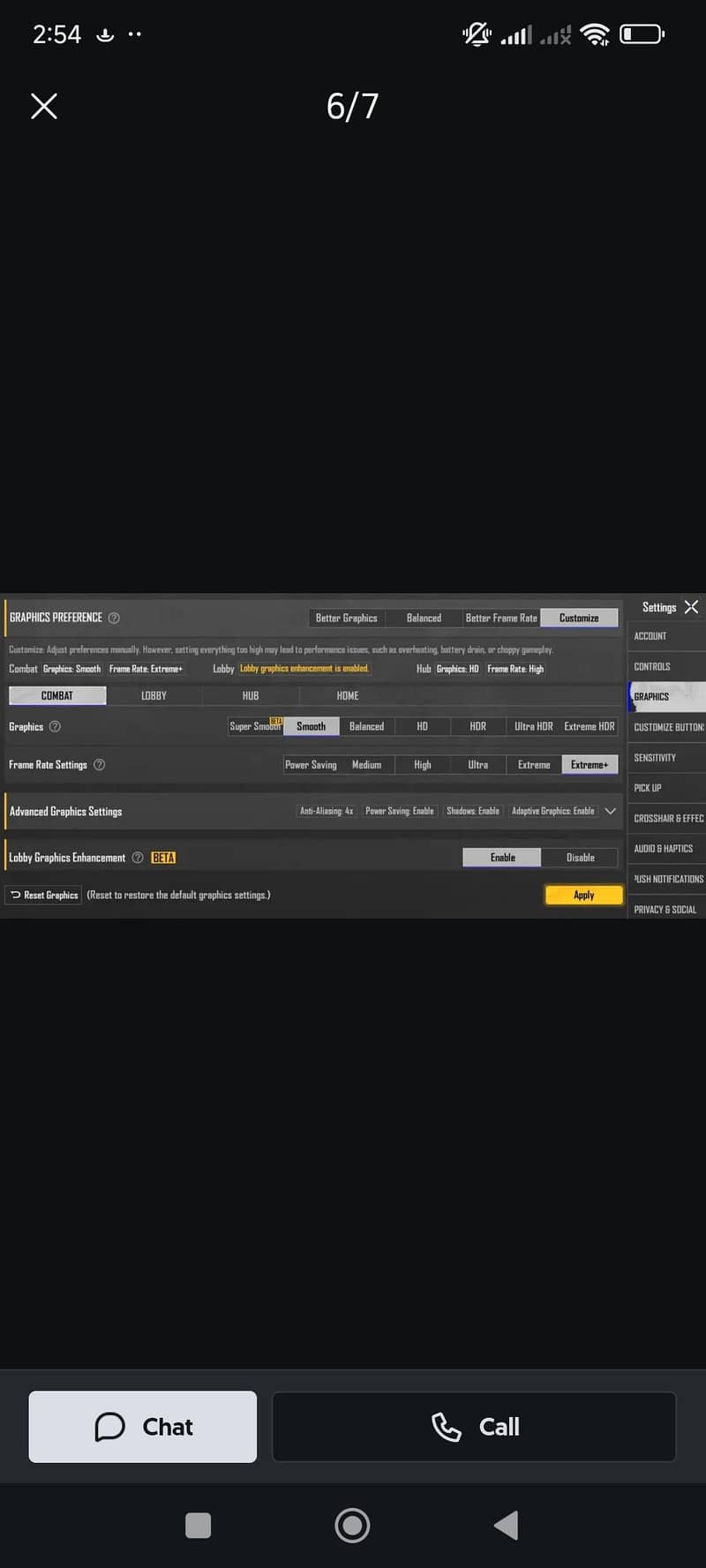Open ACCOUNT settings section
Viewport: 706px width, 1568px height.
point(666,636)
